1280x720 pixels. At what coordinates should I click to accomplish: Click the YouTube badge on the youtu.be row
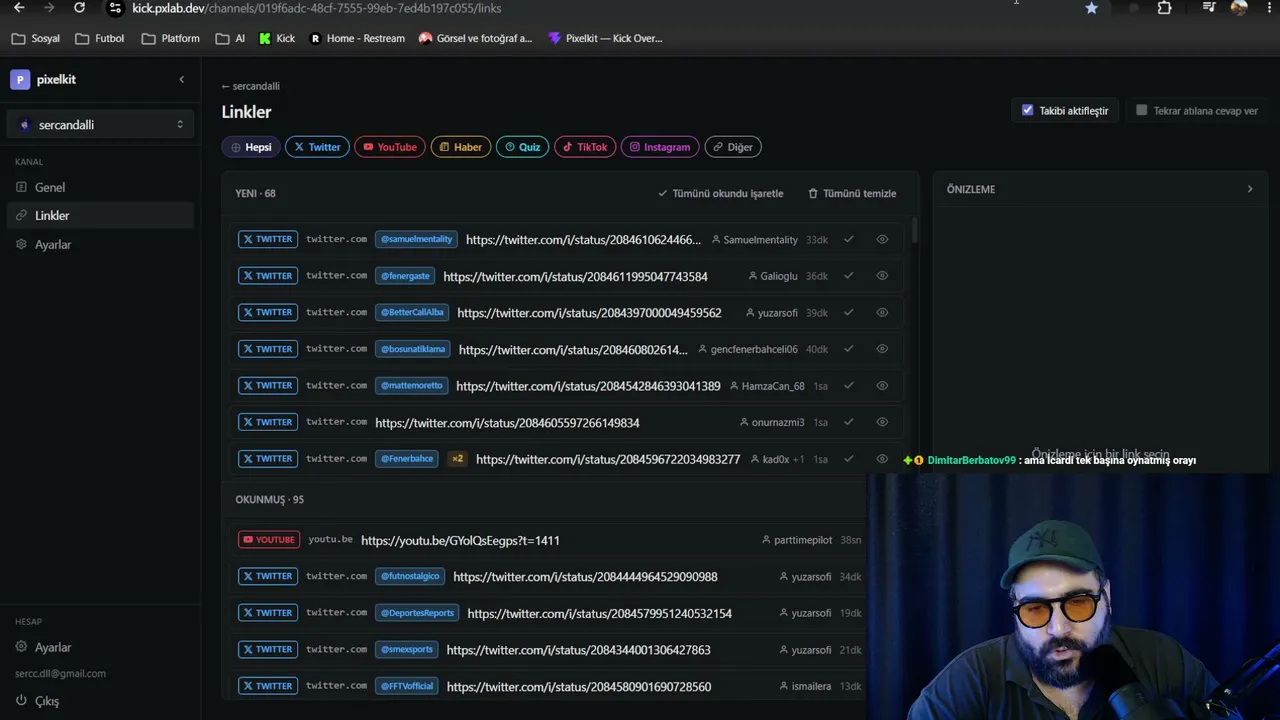(x=269, y=540)
